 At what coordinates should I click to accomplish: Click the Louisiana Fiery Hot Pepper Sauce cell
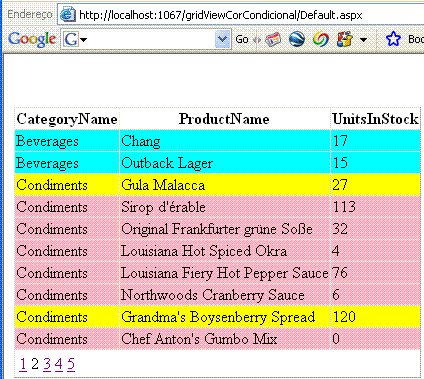[x=225, y=273]
